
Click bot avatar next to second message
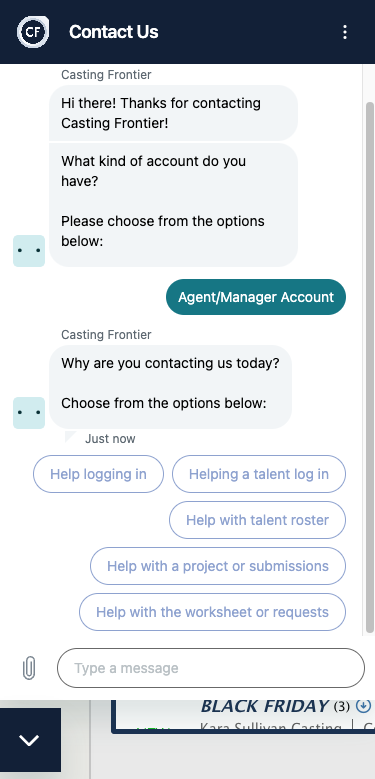point(29,413)
